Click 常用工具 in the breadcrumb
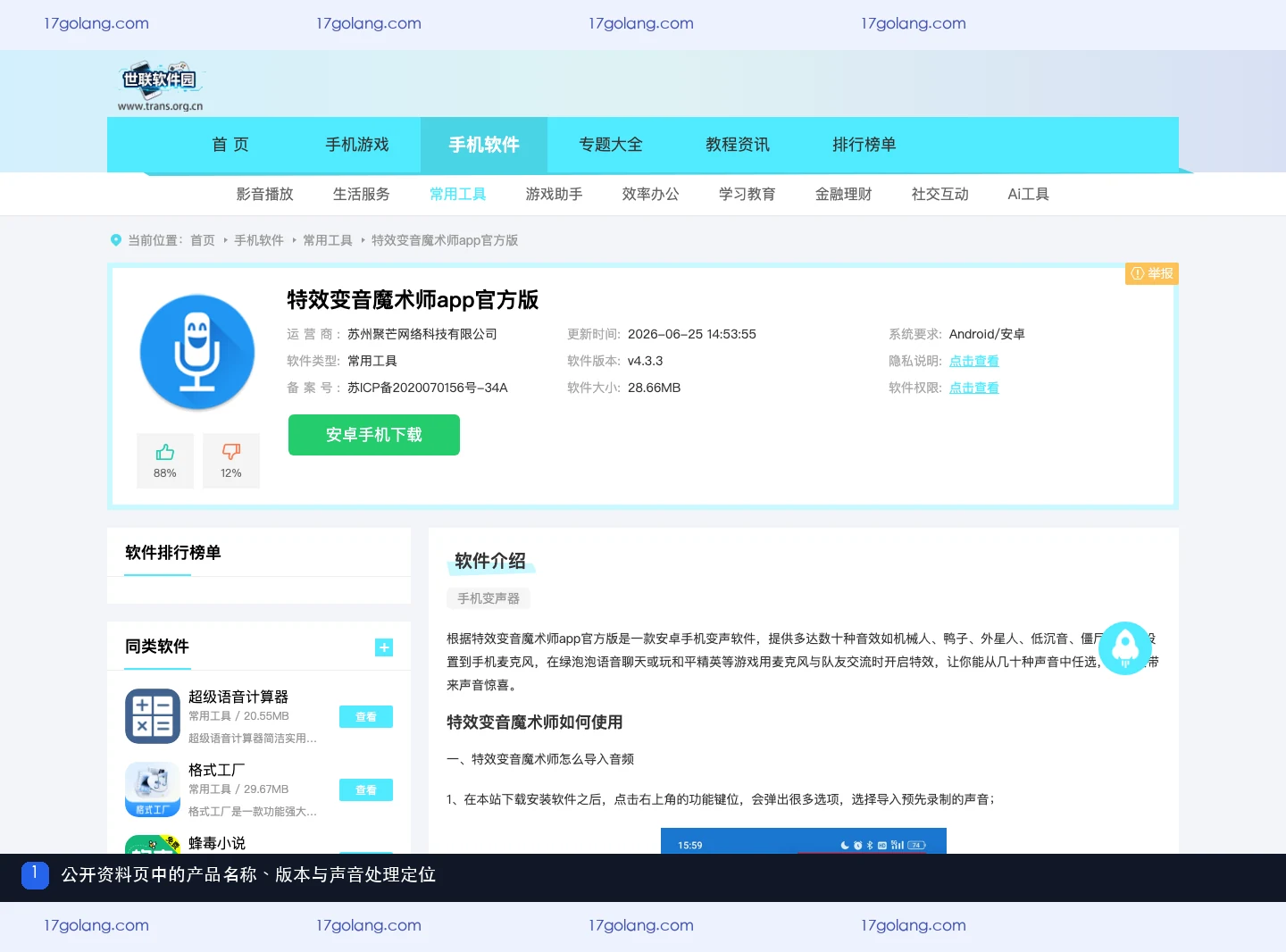The width and height of the screenshot is (1286, 952). tap(328, 240)
